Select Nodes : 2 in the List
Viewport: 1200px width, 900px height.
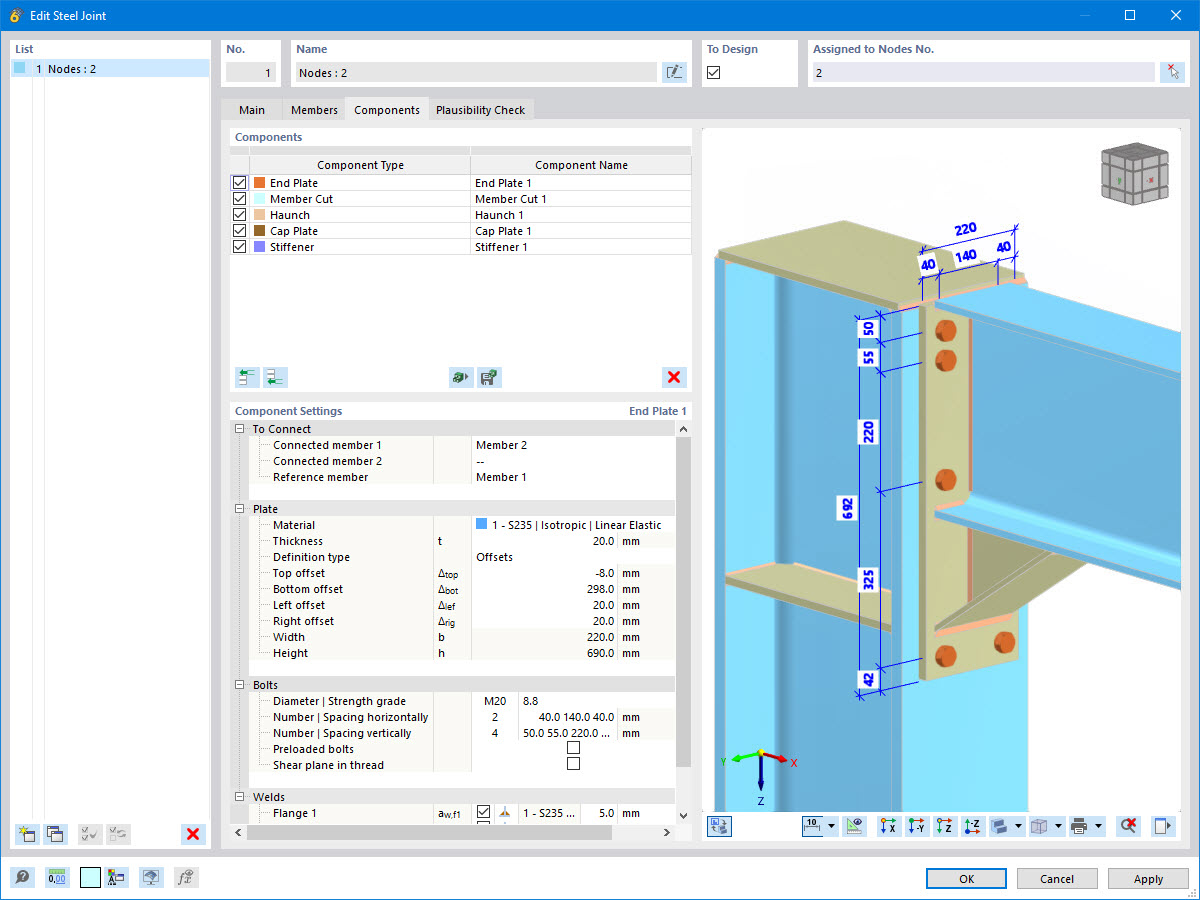pos(110,69)
